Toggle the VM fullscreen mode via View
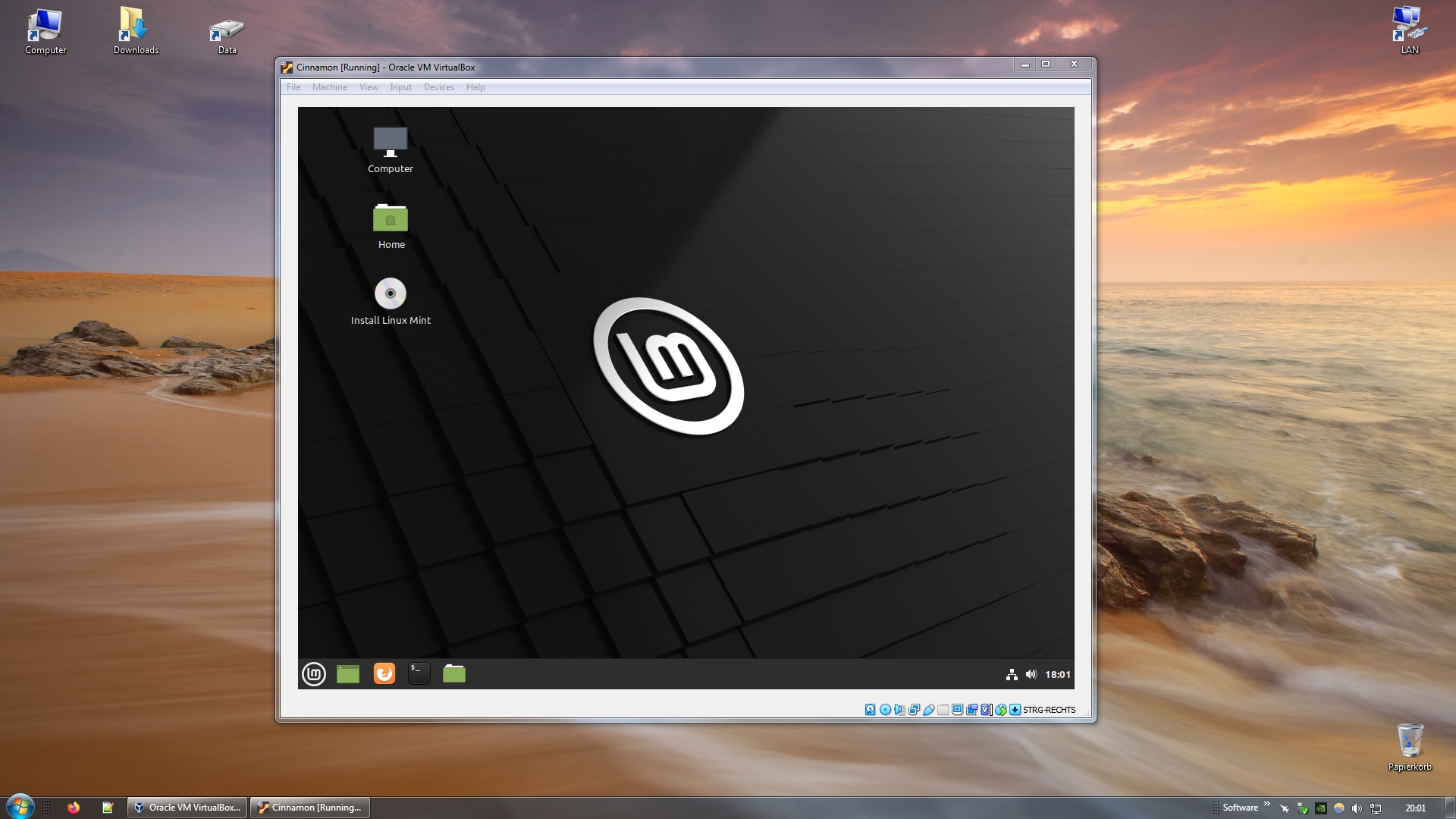The width and height of the screenshot is (1456, 819). (369, 87)
